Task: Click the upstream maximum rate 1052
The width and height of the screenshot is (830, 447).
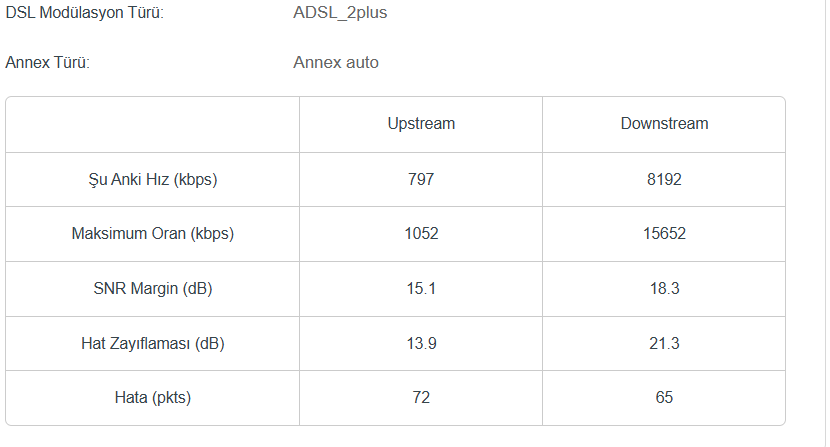Action: 421,234
